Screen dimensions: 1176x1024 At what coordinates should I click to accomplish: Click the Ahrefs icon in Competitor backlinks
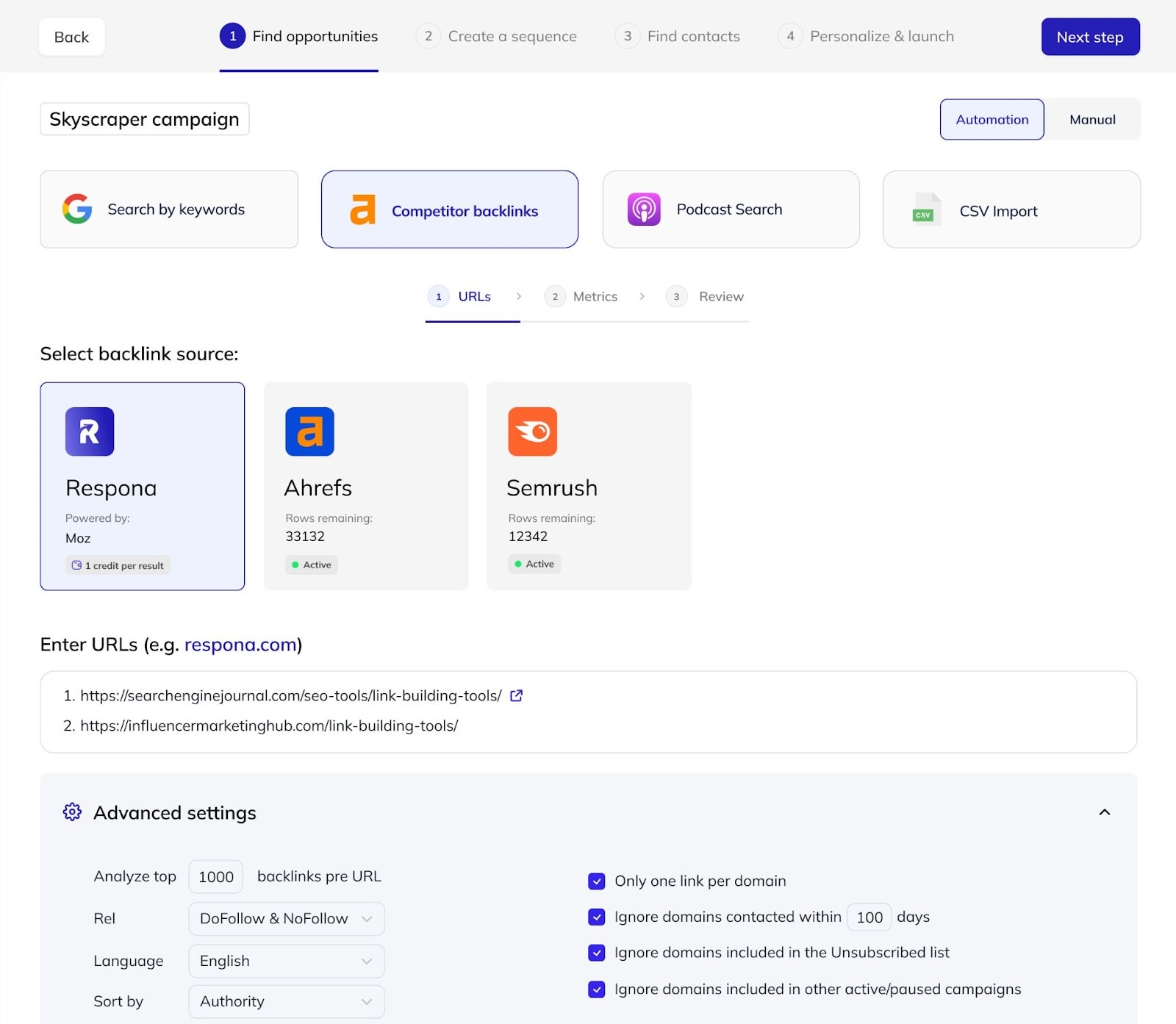(x=362, y=210)
